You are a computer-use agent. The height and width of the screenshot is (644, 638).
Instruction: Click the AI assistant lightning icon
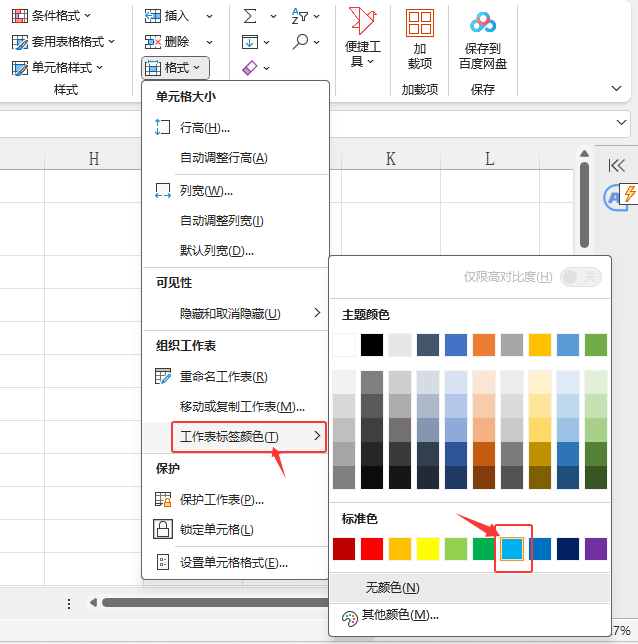(629, 193)
